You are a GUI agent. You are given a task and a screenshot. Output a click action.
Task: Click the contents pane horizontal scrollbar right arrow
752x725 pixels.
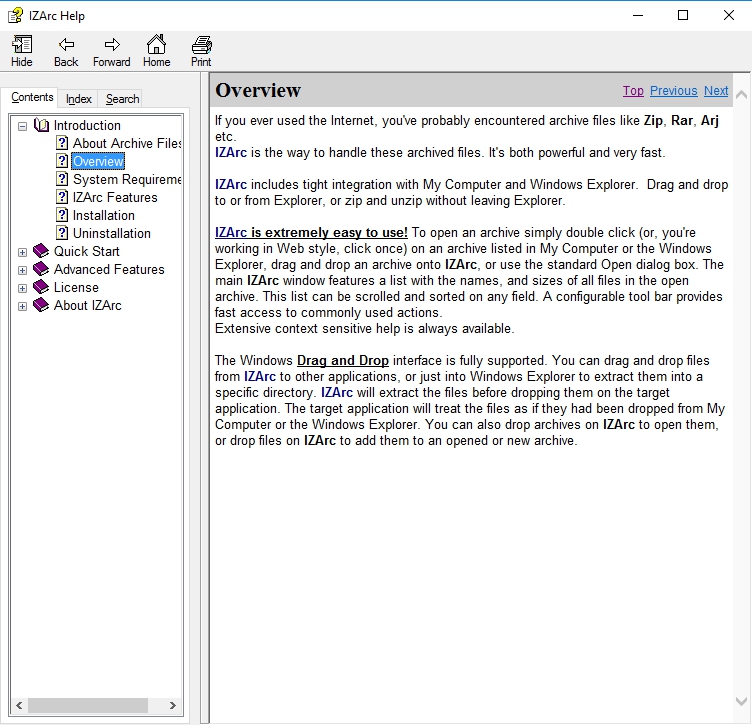[175, 705]
